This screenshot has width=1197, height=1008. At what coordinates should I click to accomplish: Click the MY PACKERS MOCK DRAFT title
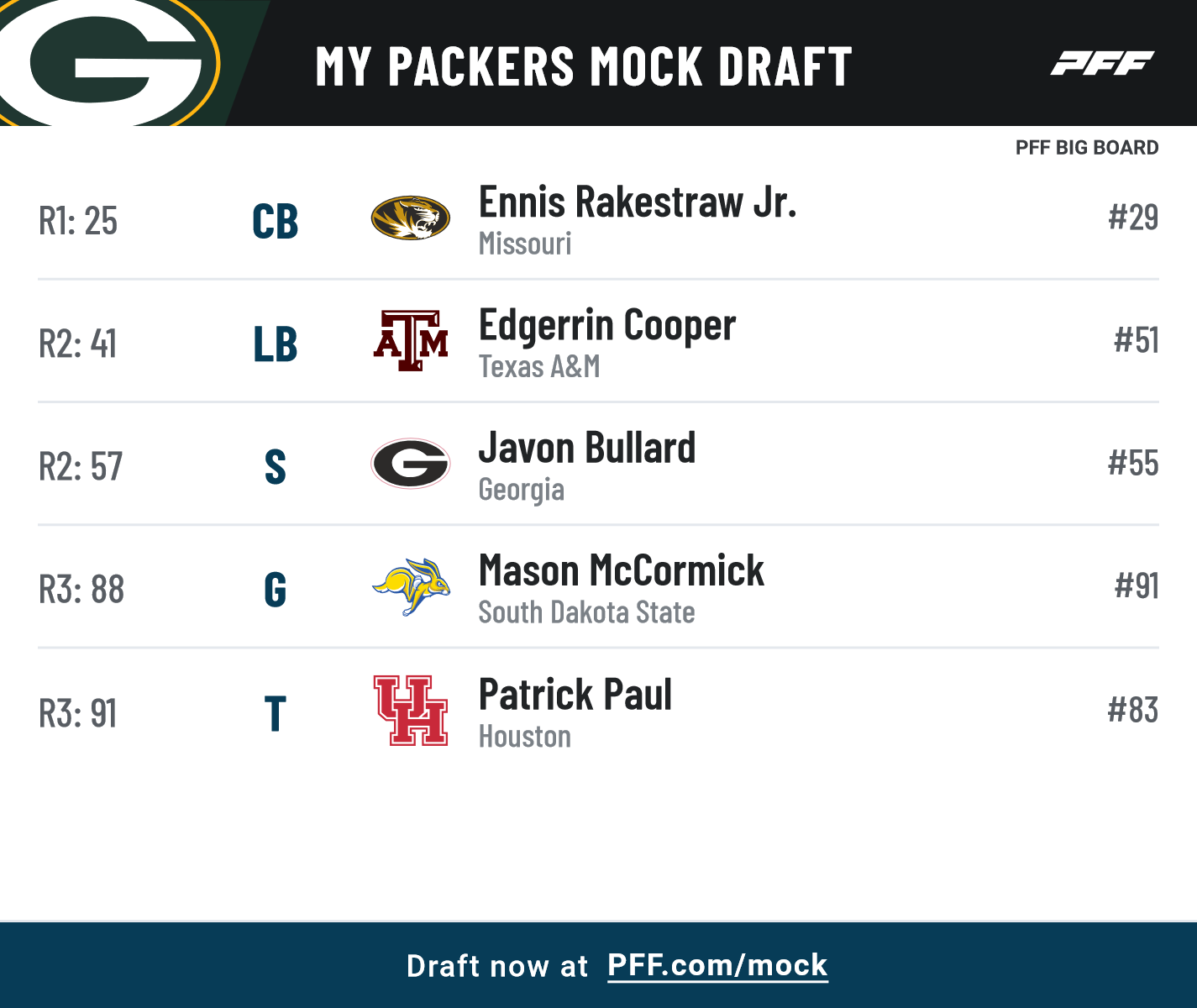584,66
